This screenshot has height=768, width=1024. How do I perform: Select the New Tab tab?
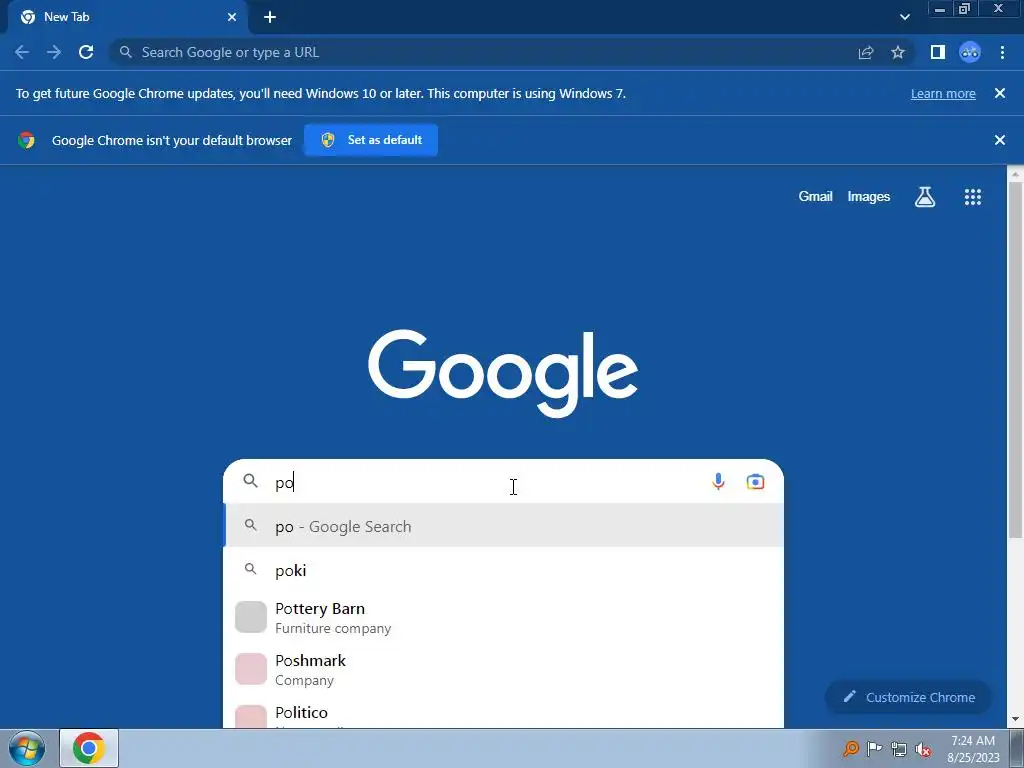[x=127, y=17]
